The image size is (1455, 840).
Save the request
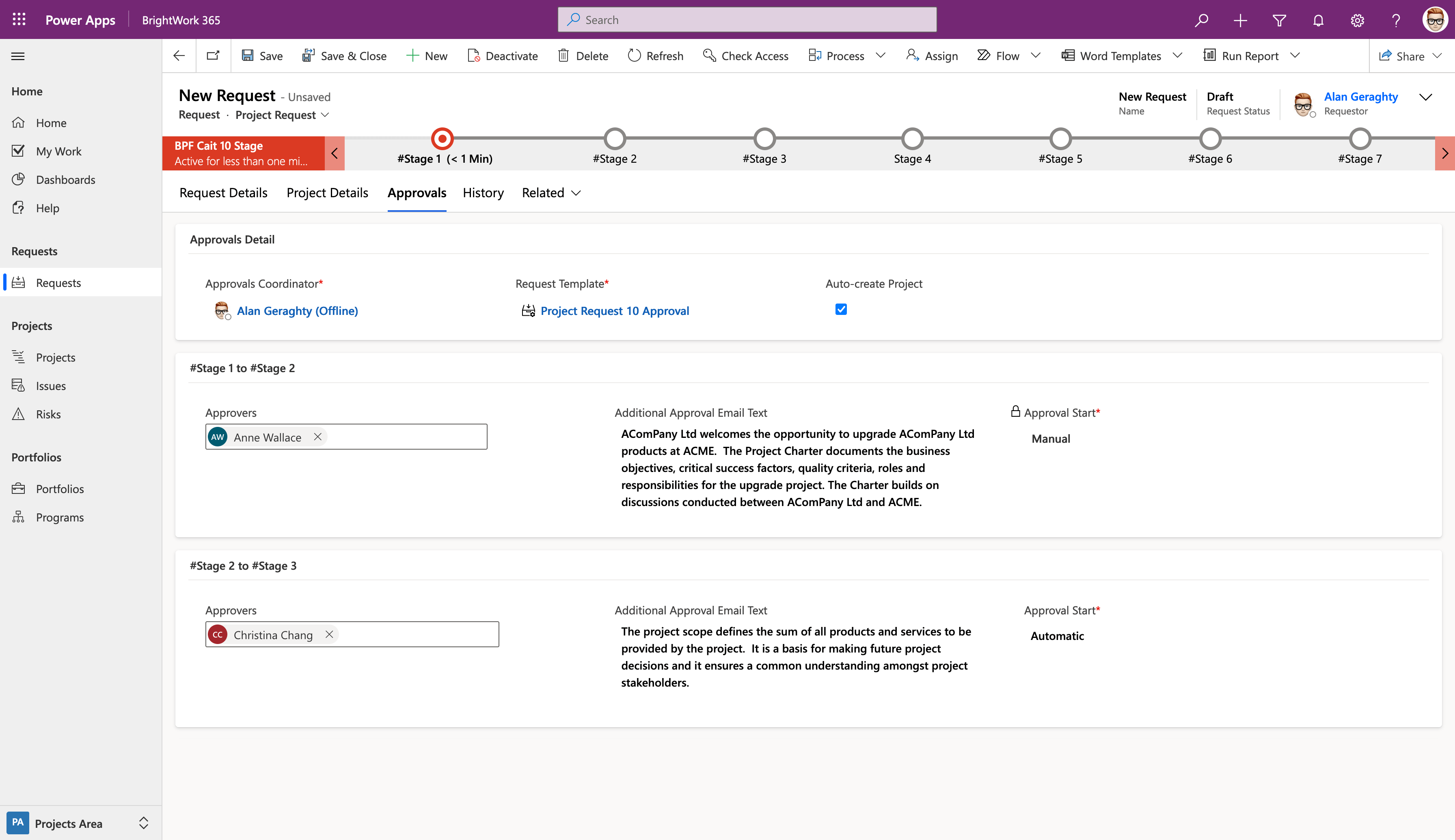[x=262, y=56]
